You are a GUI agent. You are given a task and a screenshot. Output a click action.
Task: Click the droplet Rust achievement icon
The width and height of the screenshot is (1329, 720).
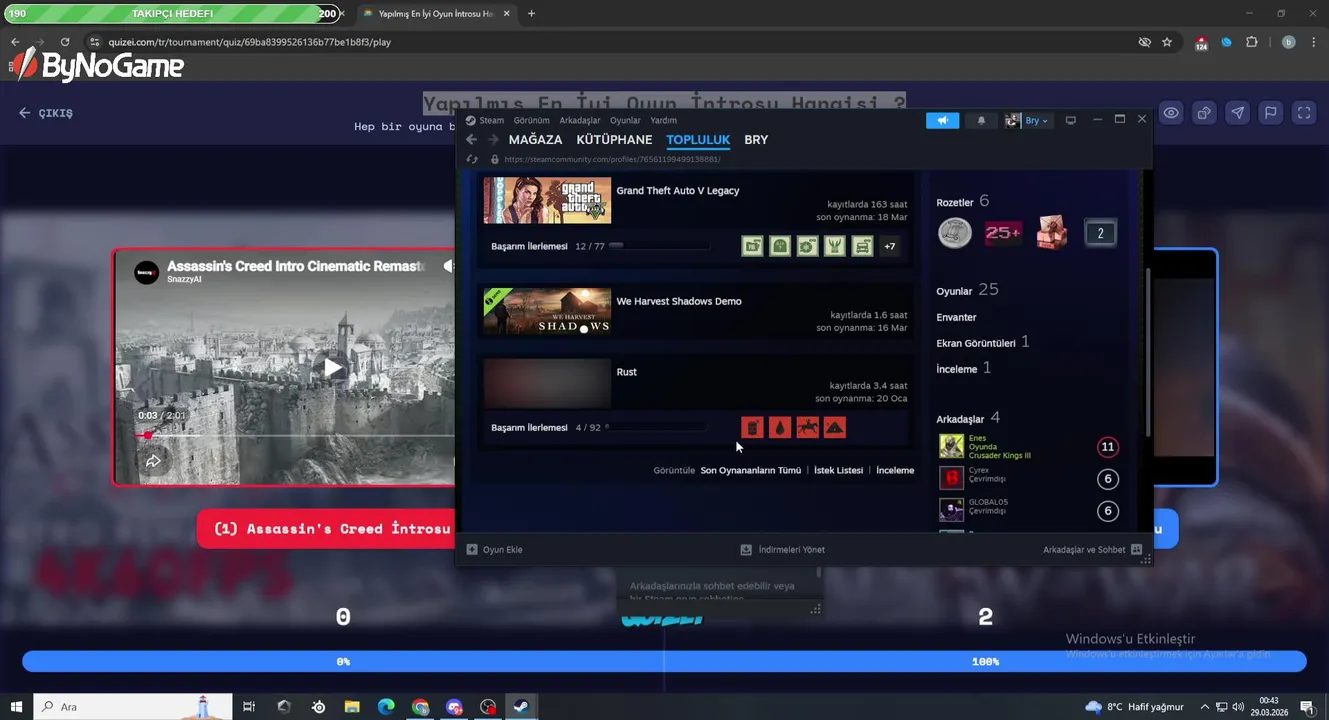coord(780,428)
